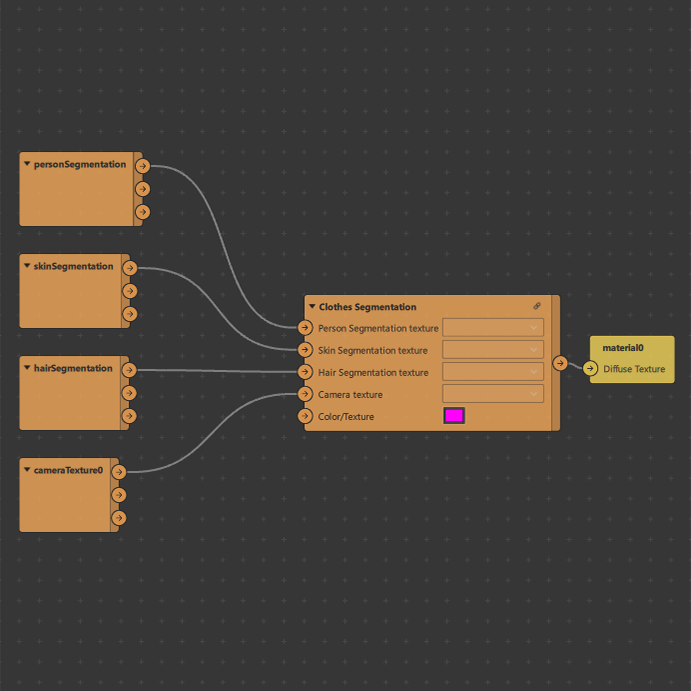This screenshot has height=691, width=691.
Task: Click the first output port of skinSegmentation
Action: click(x=130, y=268)
